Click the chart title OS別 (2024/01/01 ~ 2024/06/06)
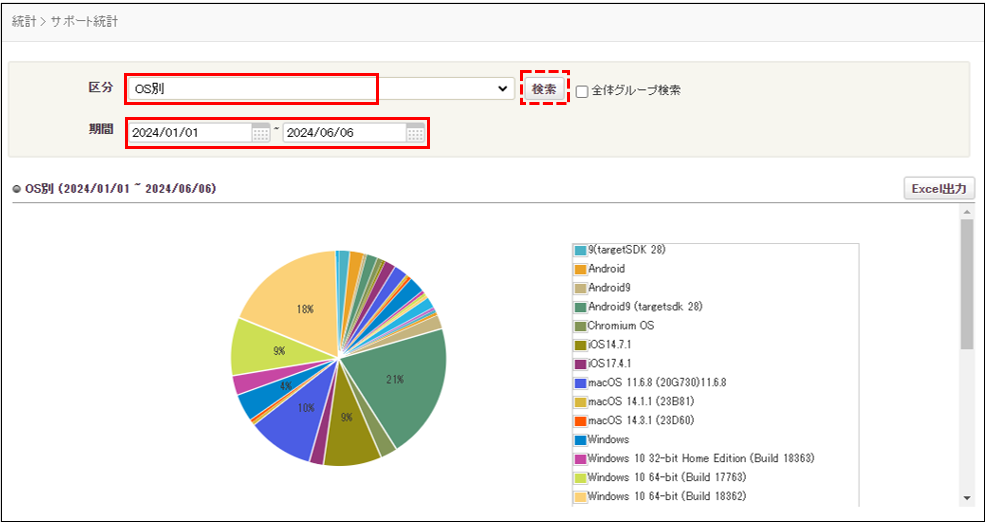Screen dimensions: 985x522 121,189
